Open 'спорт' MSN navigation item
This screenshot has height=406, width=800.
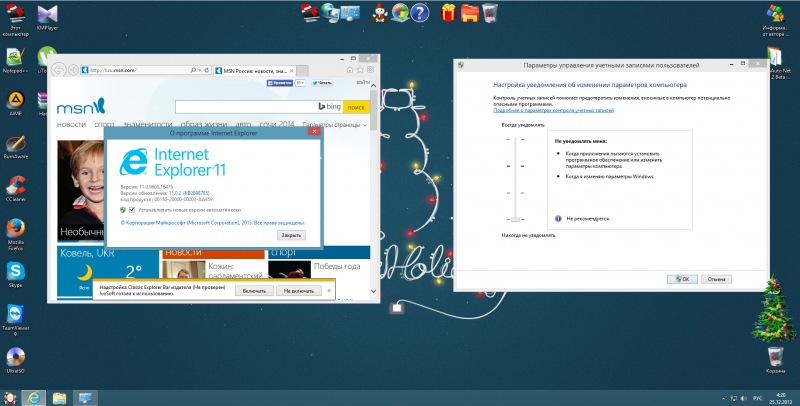pyautogui.click(x=104, y=124)
